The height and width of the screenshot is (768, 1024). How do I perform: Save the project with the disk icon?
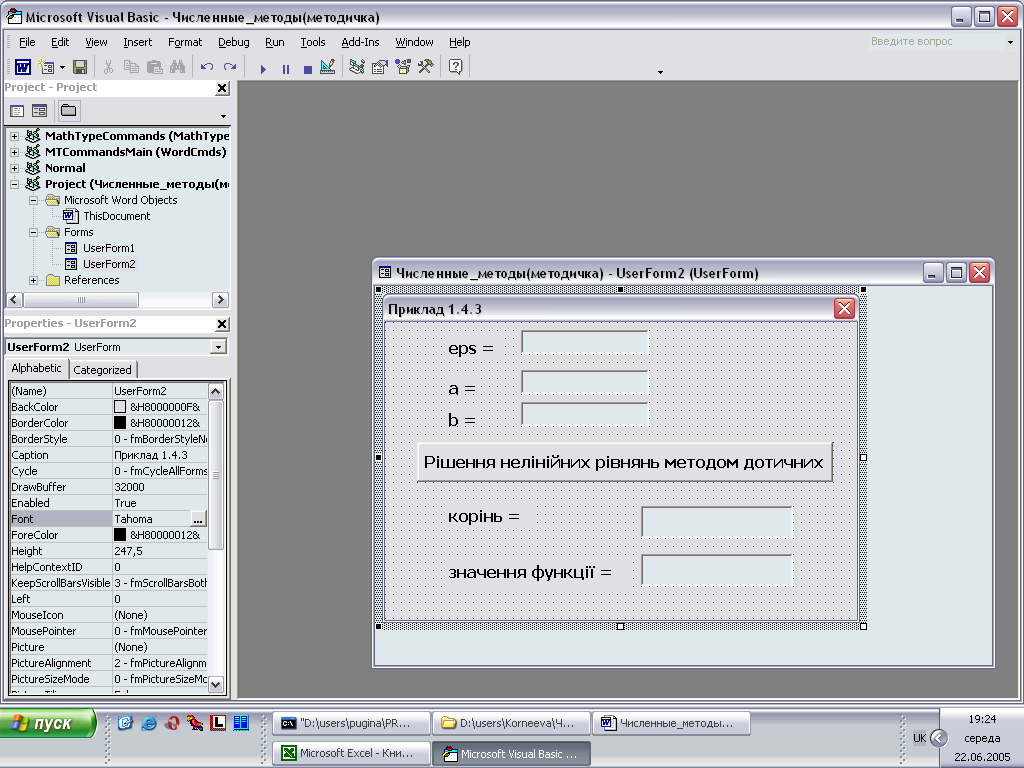tap(80, 67)
